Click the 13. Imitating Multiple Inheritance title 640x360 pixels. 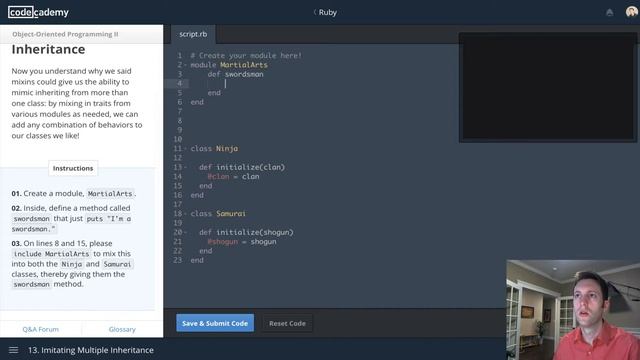coord(91,350)
